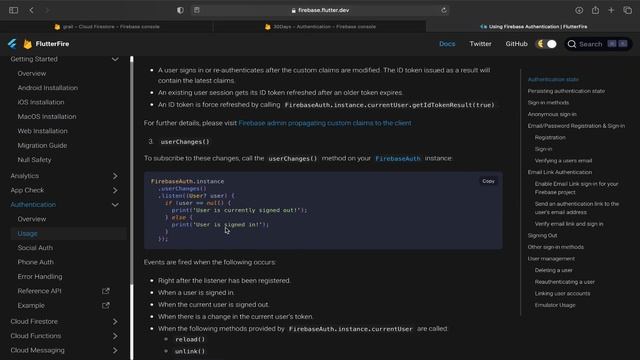Jump to Persisting authentication state in contents

(x=566, y=91)
